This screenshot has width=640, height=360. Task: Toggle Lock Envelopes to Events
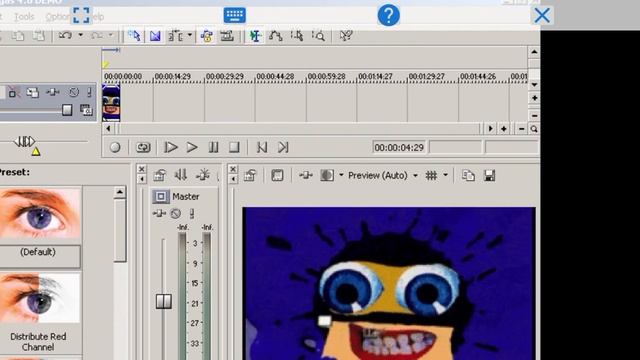207,36
